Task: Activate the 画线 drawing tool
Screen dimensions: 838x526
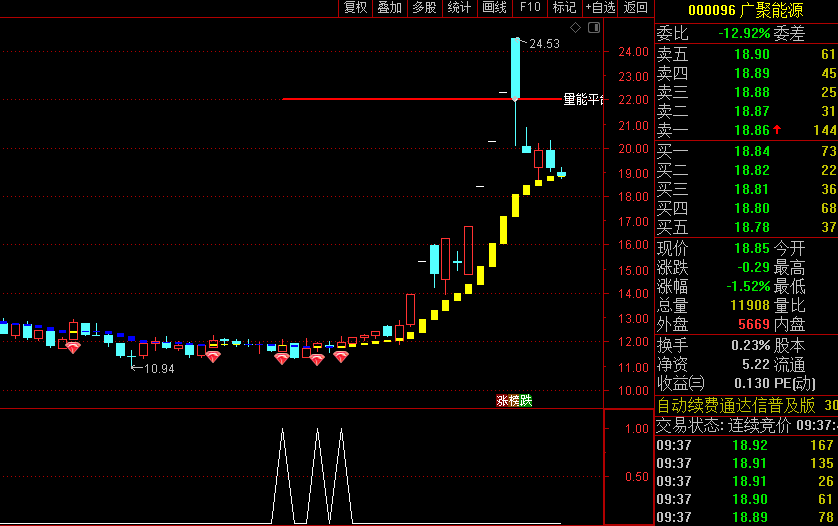Action: 494,7
